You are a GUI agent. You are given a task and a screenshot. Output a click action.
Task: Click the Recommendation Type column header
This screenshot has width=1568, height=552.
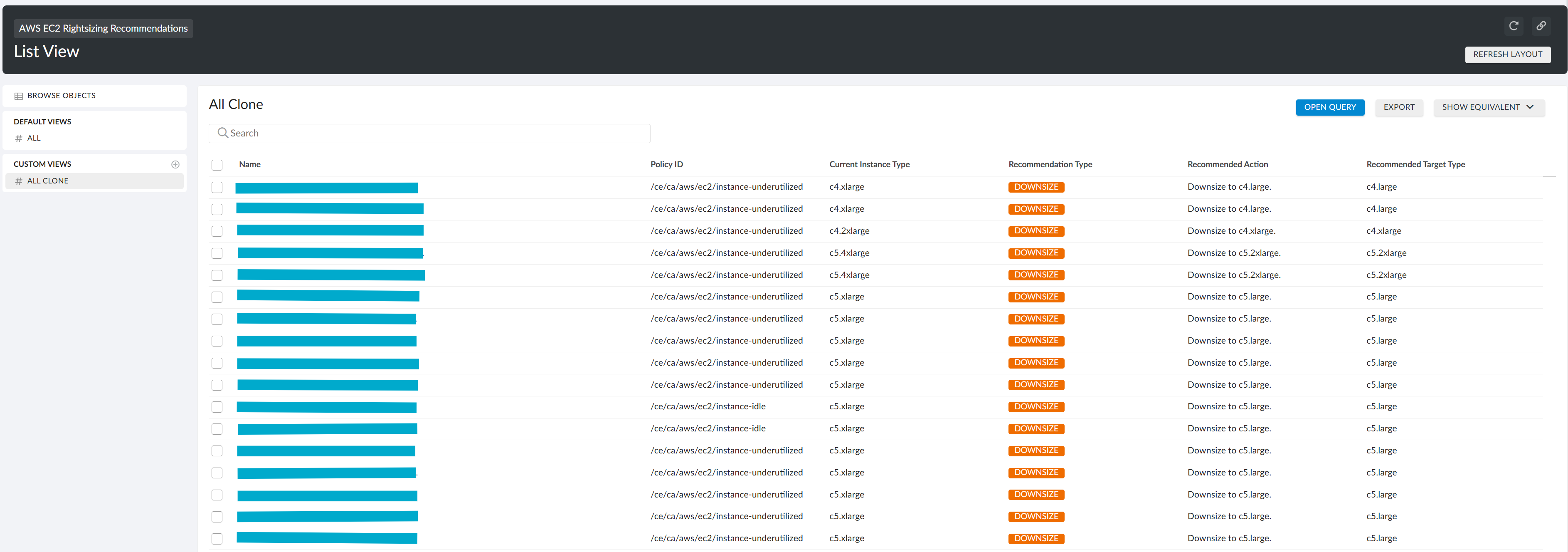[x=1050, y=164]
